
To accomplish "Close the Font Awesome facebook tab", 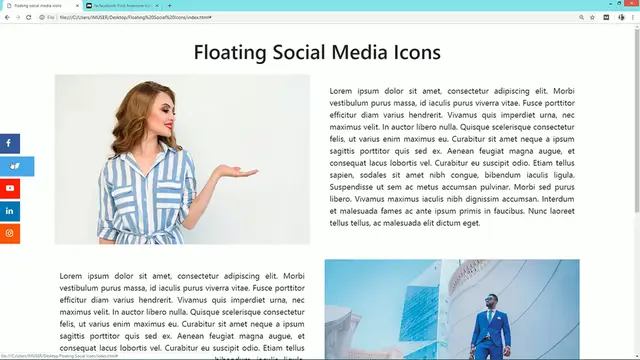I will [157, 6].
